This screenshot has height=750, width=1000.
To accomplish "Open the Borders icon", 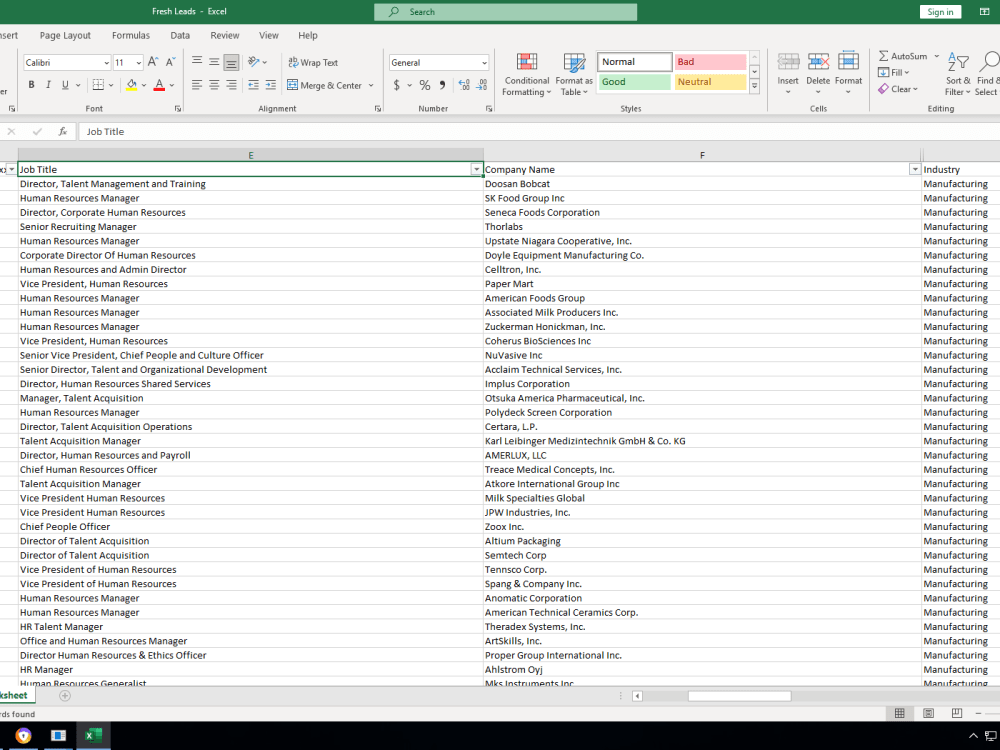I will click(98, 85).
